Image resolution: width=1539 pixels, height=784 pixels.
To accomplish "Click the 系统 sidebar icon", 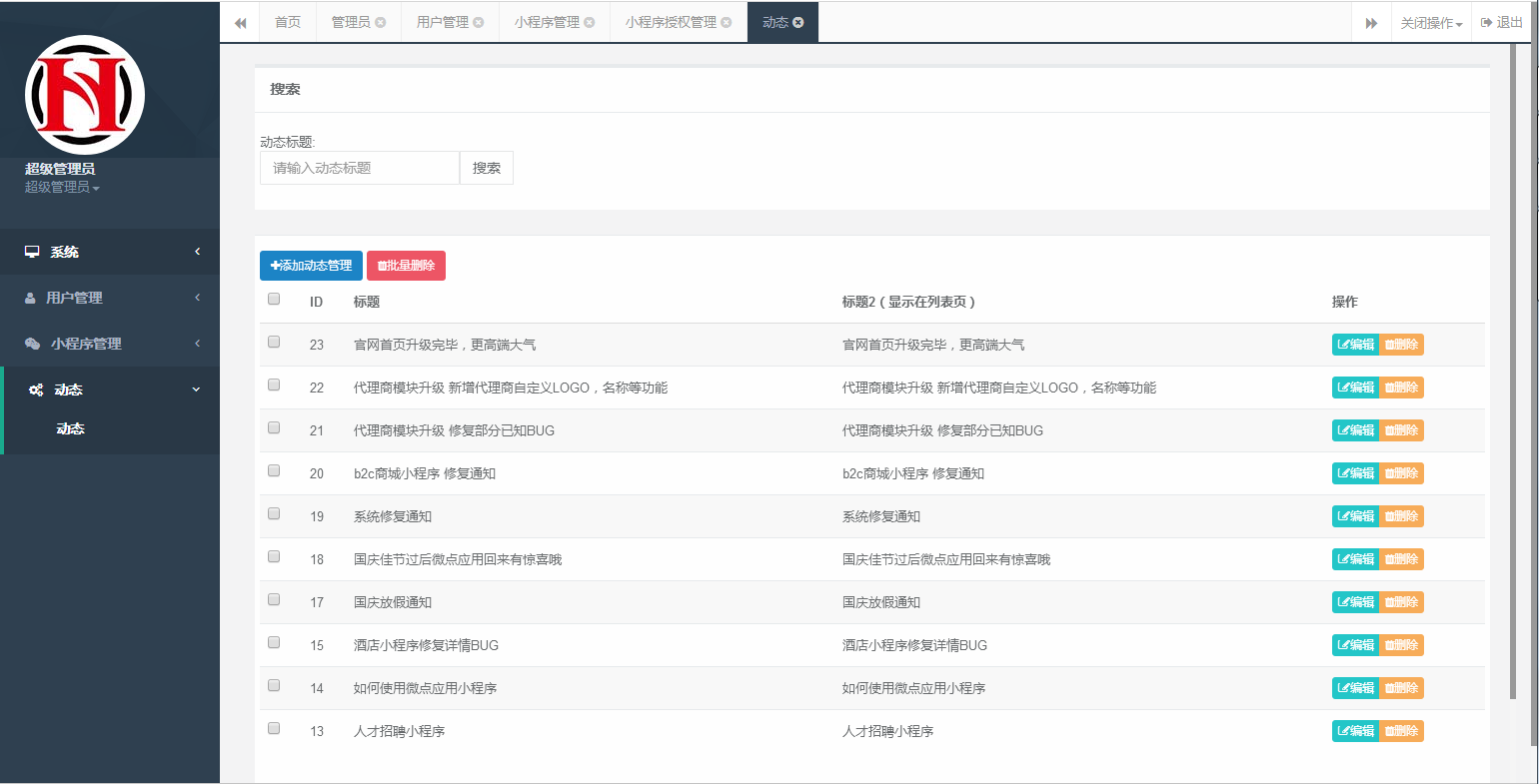I will [x=31, y=252].
